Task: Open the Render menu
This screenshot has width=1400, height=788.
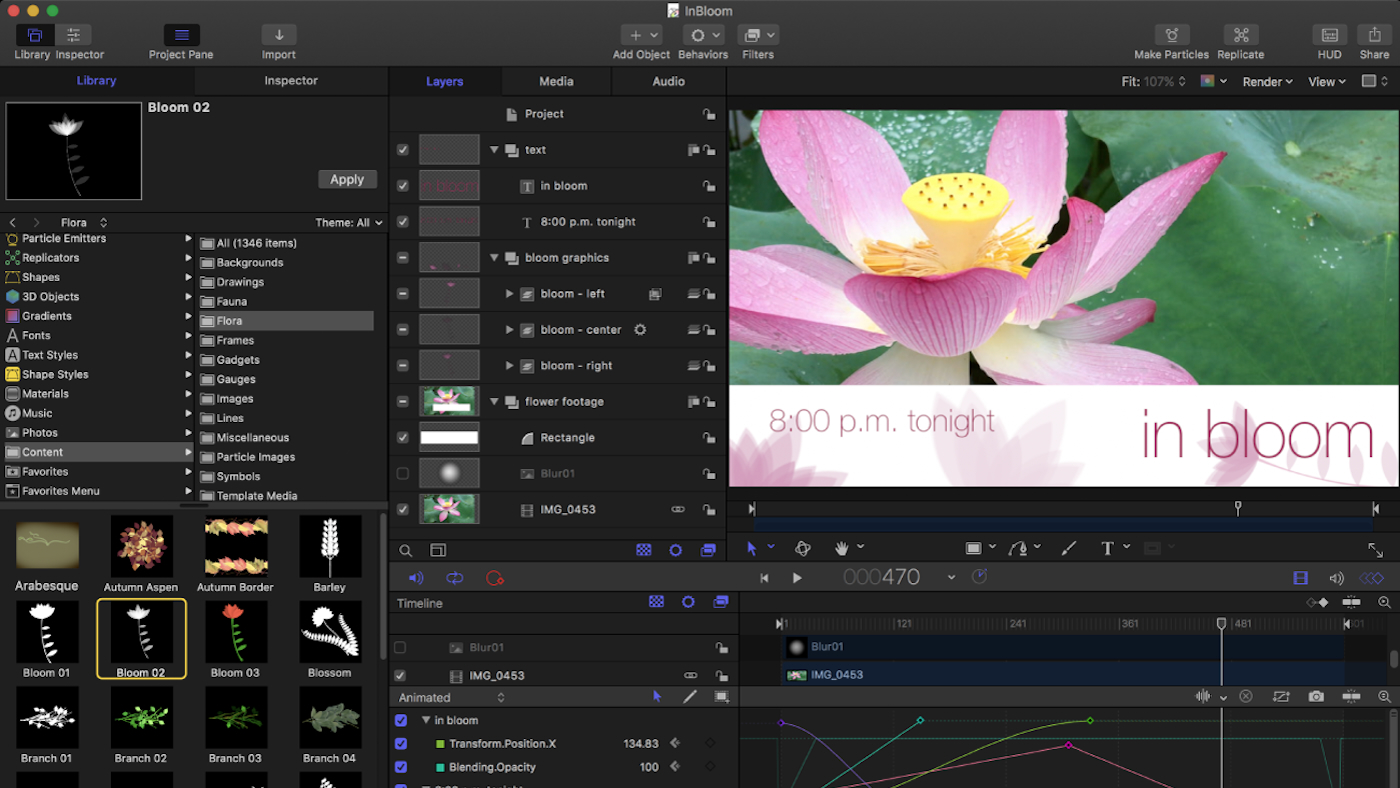Action: [1267, 82]
